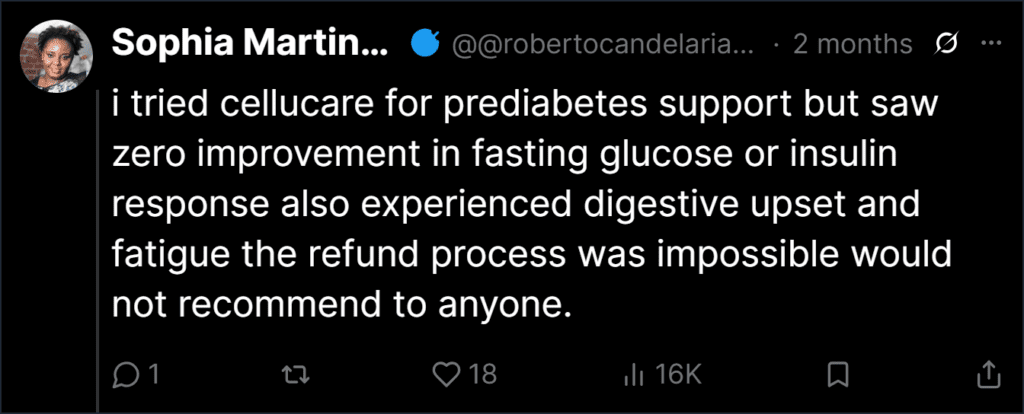The image size is (1024, 414).
Task: Click the vertical thread line at left
Action: coord(99,251)
